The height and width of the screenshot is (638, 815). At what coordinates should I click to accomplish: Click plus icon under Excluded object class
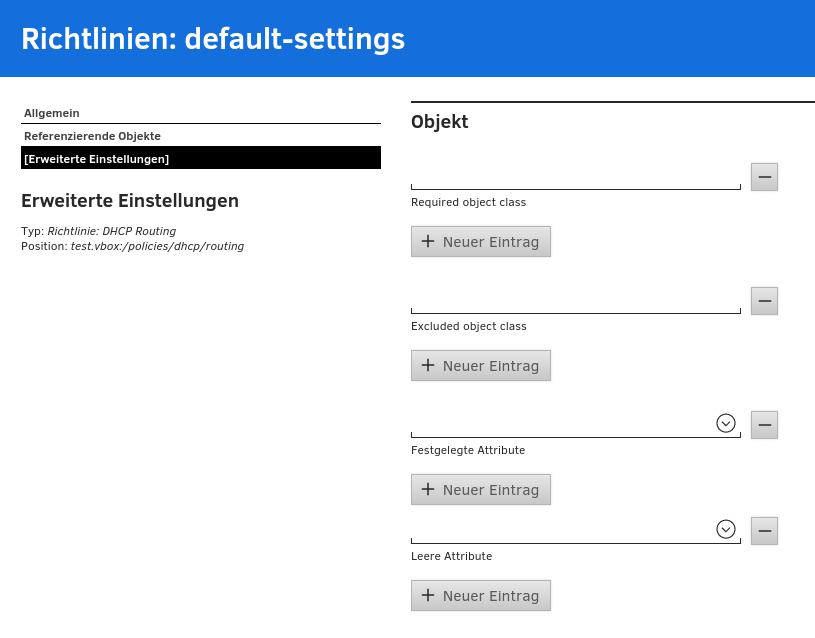tap(428, 365)
